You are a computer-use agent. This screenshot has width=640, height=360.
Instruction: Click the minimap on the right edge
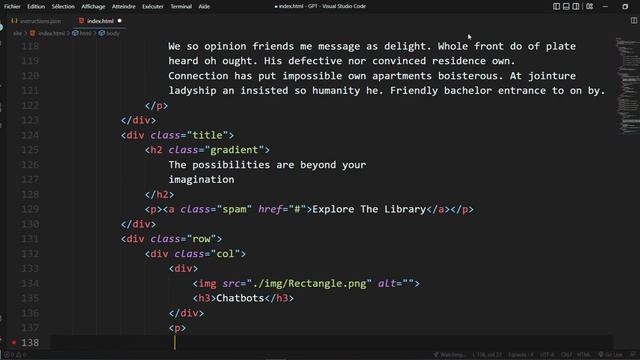point(628,86)
